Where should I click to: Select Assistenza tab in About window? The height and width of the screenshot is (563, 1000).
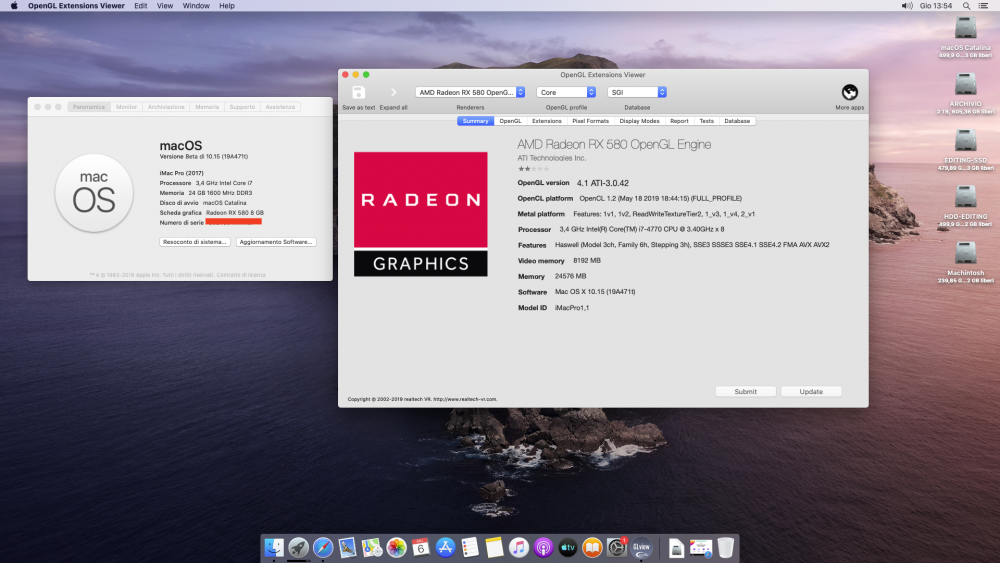pyautogui.click(x=280, y=107)
